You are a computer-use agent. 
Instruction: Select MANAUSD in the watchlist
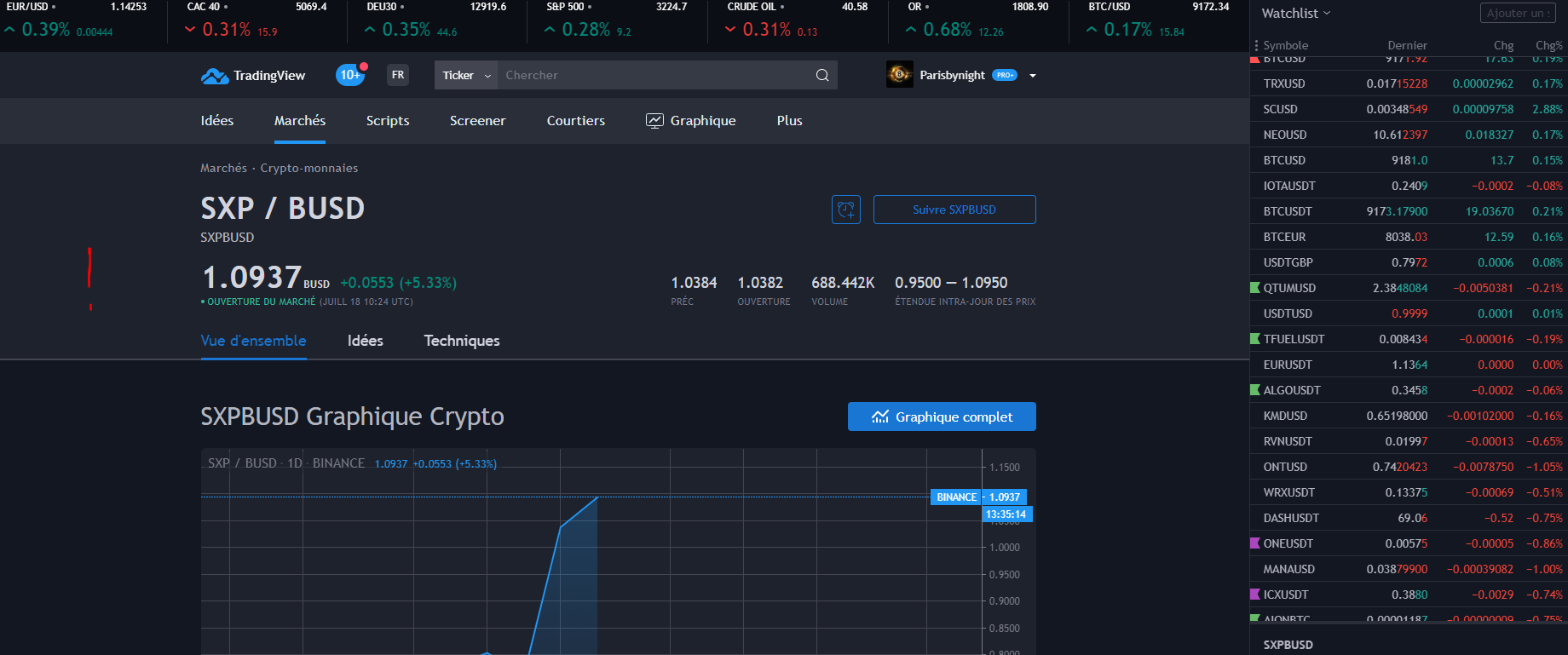[1409, 569]
